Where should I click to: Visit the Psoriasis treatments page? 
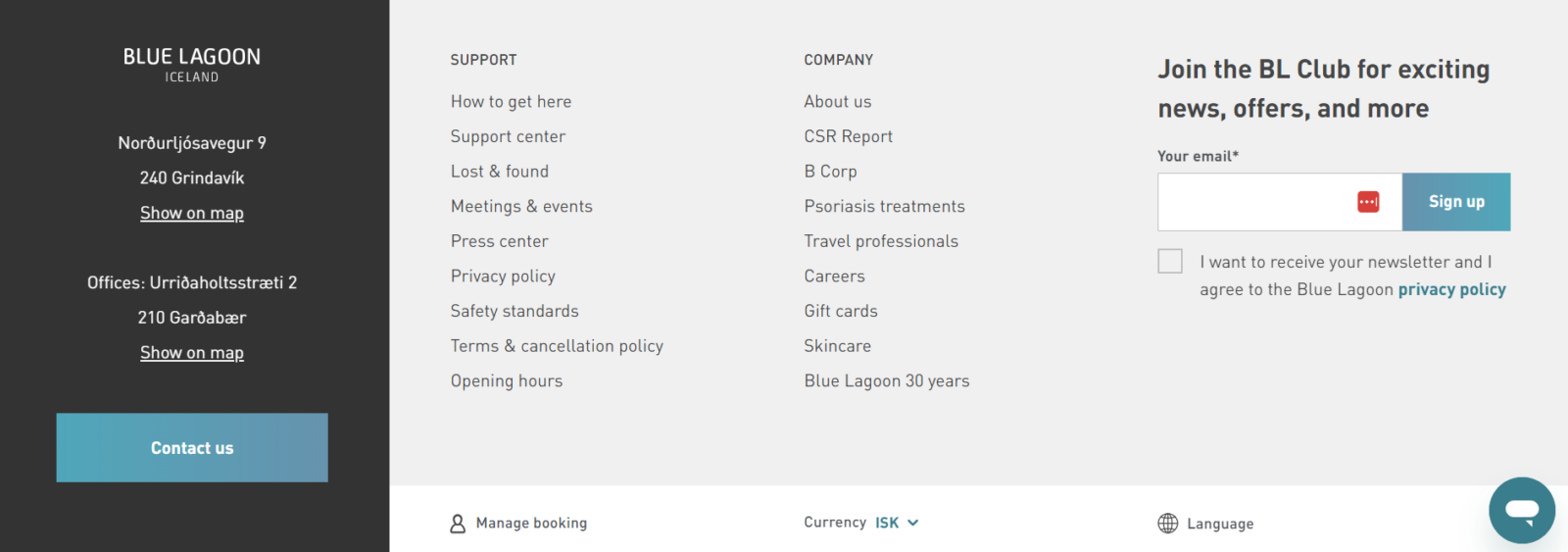(884, 207)
